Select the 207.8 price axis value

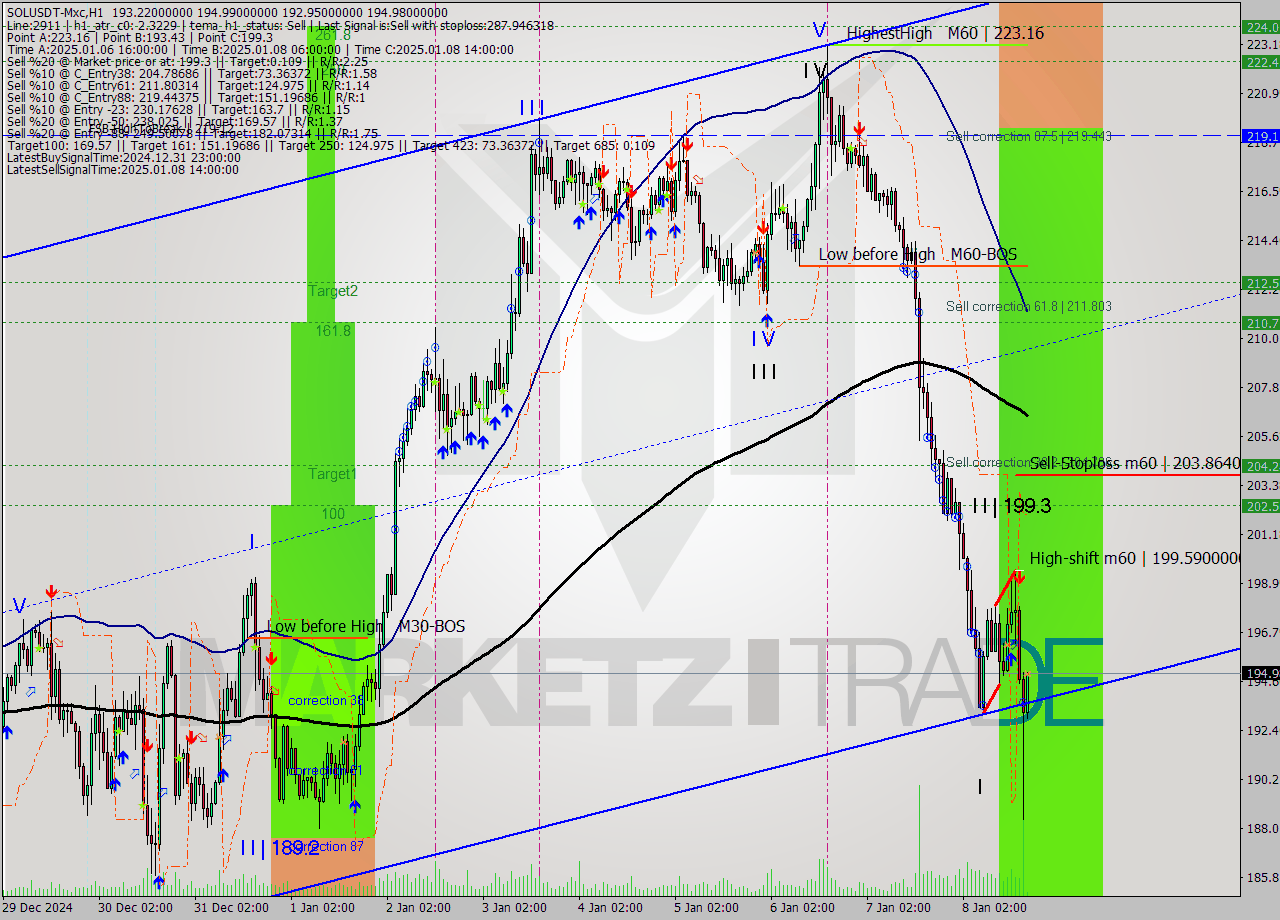(x=1261, y=387)
